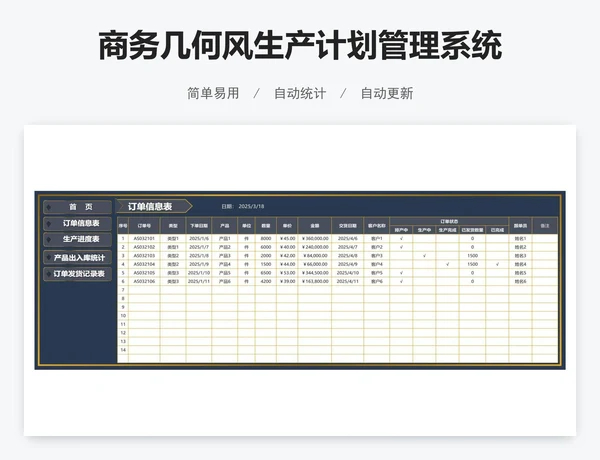Select the 产品 column header

coord(225,226)
